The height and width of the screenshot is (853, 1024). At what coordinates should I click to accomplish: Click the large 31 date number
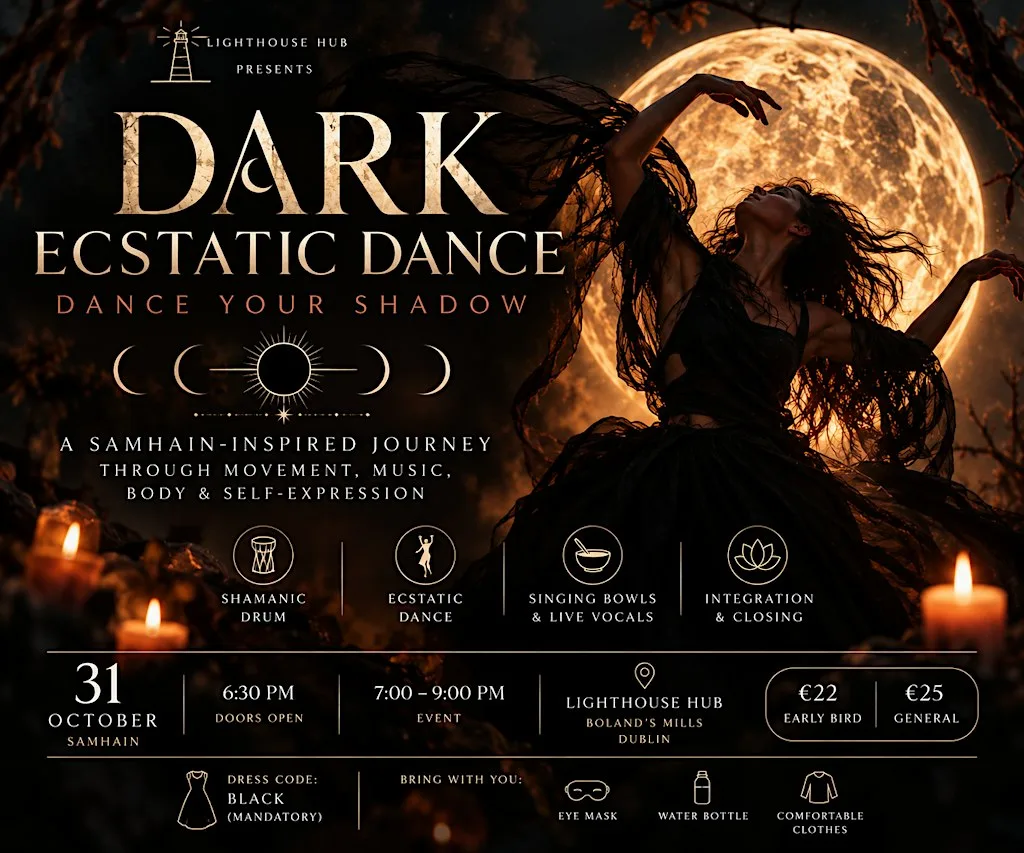pyautogui.click(x=98, y=684)
